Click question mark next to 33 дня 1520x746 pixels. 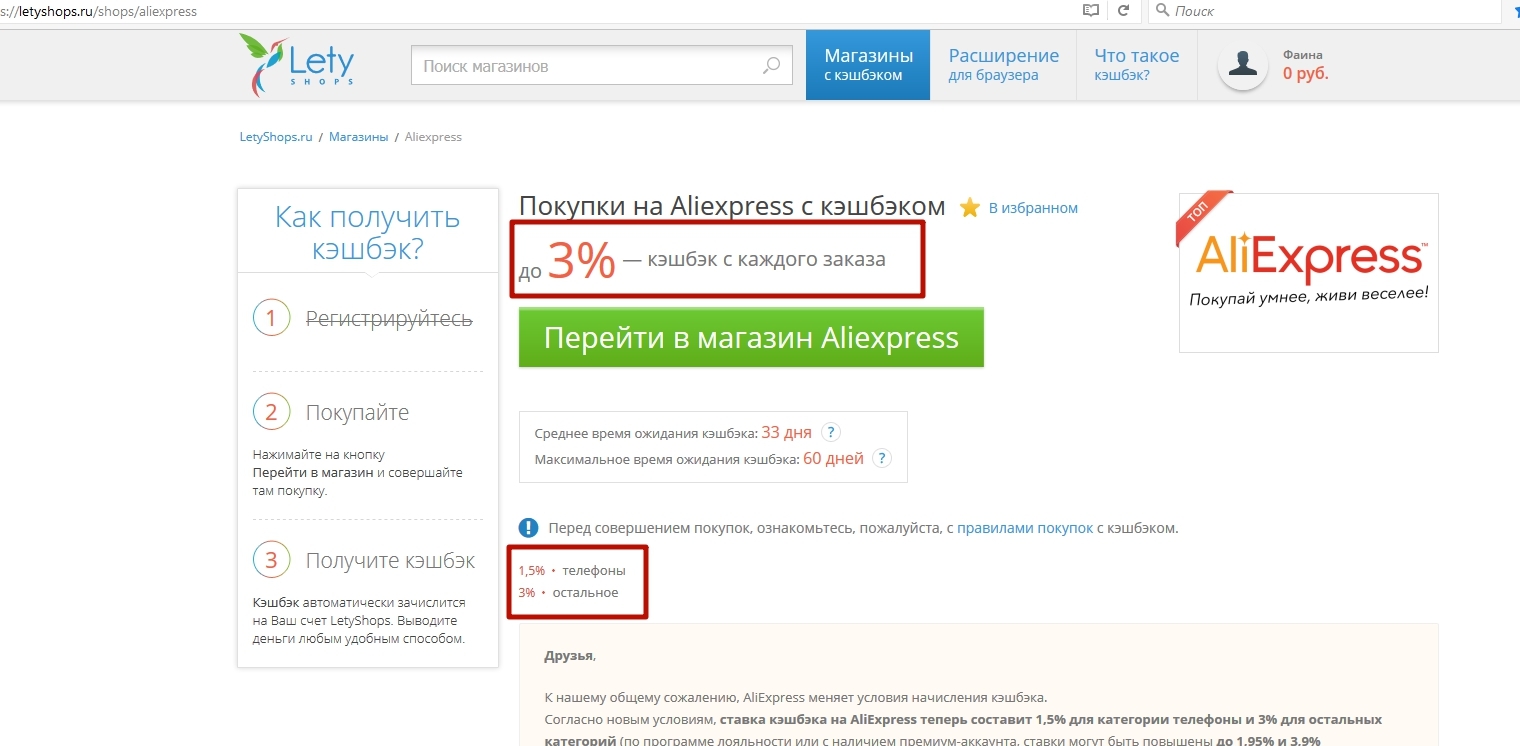point(830,433)
